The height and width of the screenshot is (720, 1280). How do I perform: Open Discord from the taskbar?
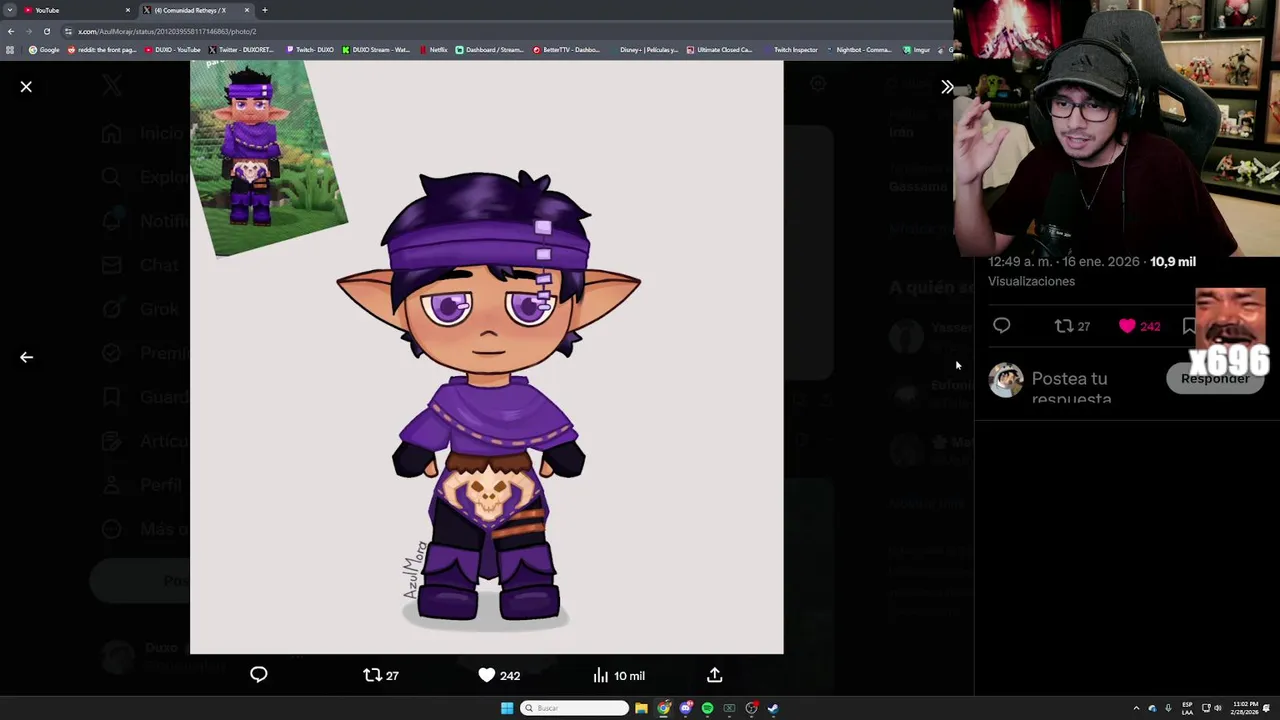click(x=685, y=708)
